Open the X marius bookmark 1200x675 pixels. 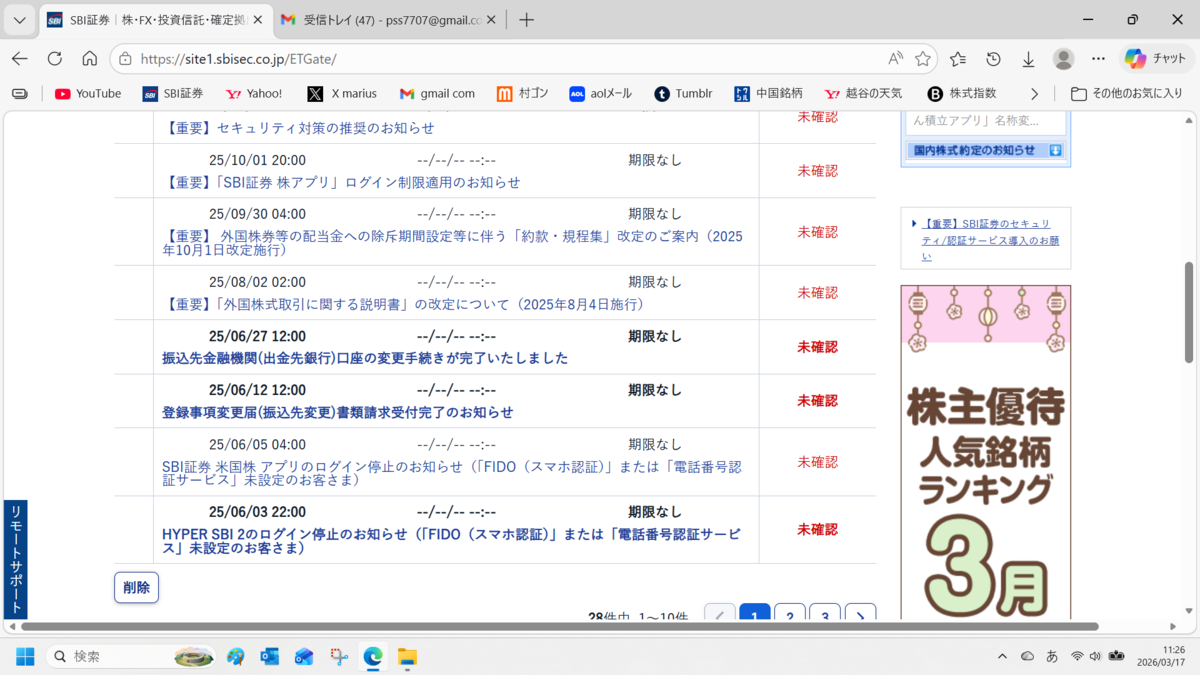click(342, 93)
